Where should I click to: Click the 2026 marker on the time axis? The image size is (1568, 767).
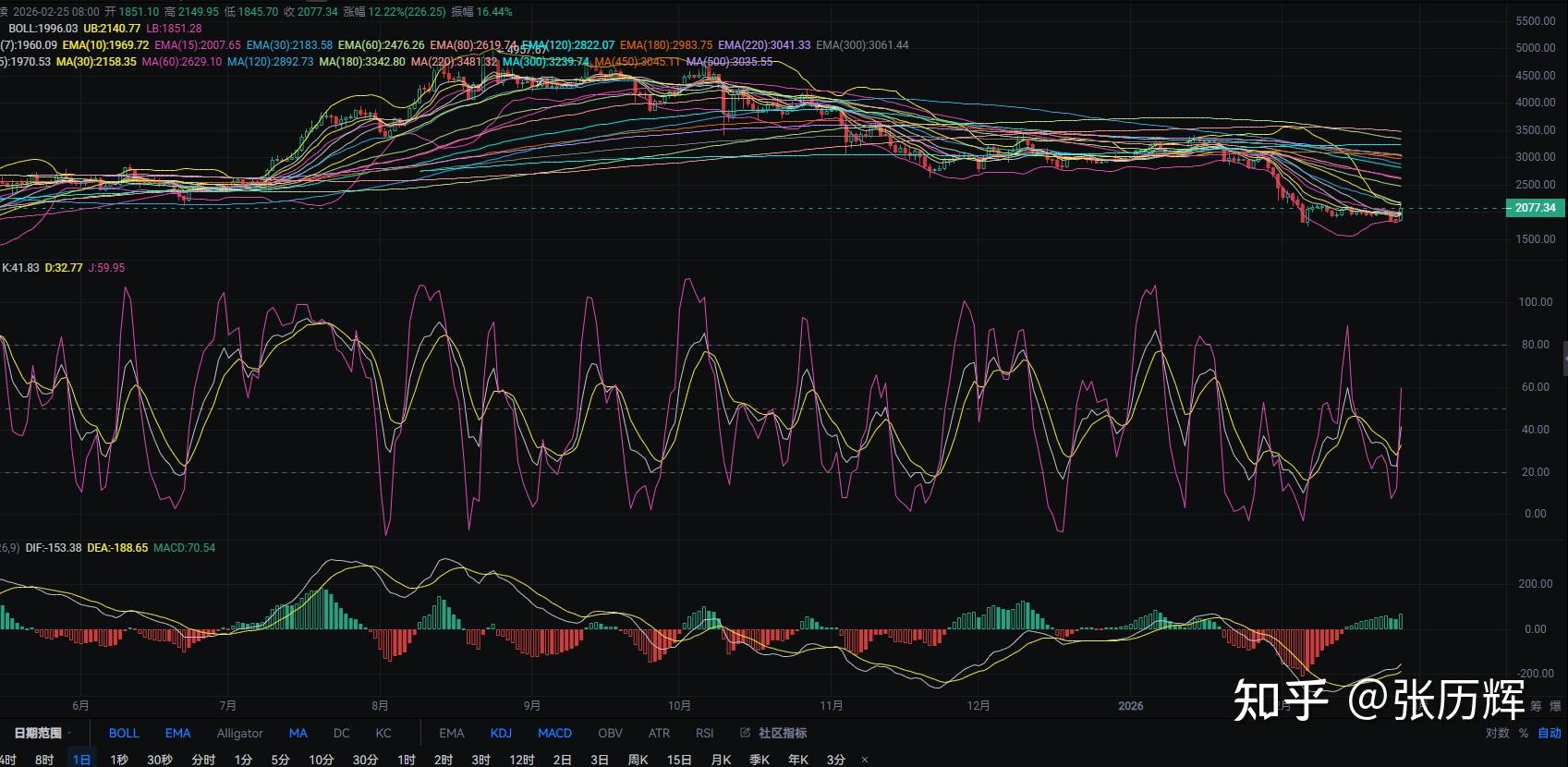[x=1130, y=706]
